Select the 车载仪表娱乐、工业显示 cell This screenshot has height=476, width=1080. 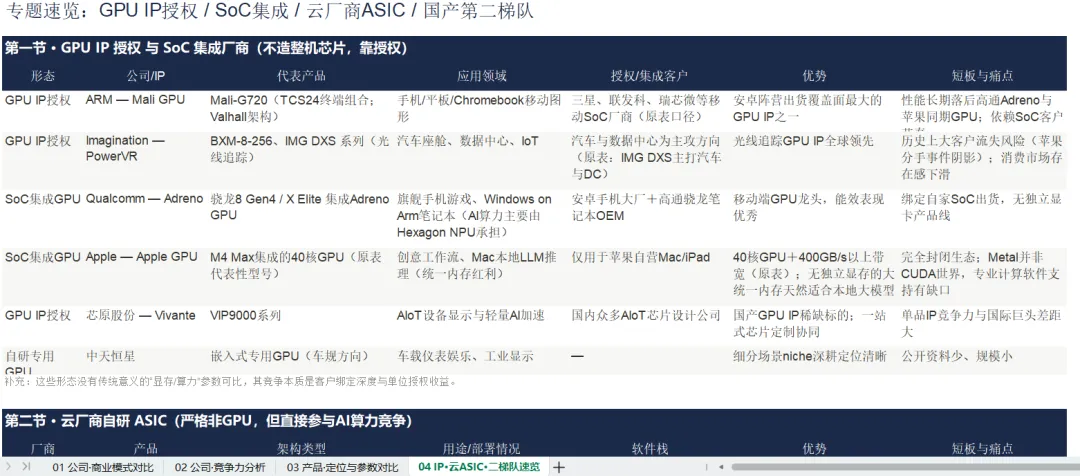click(x=482, y=361)
